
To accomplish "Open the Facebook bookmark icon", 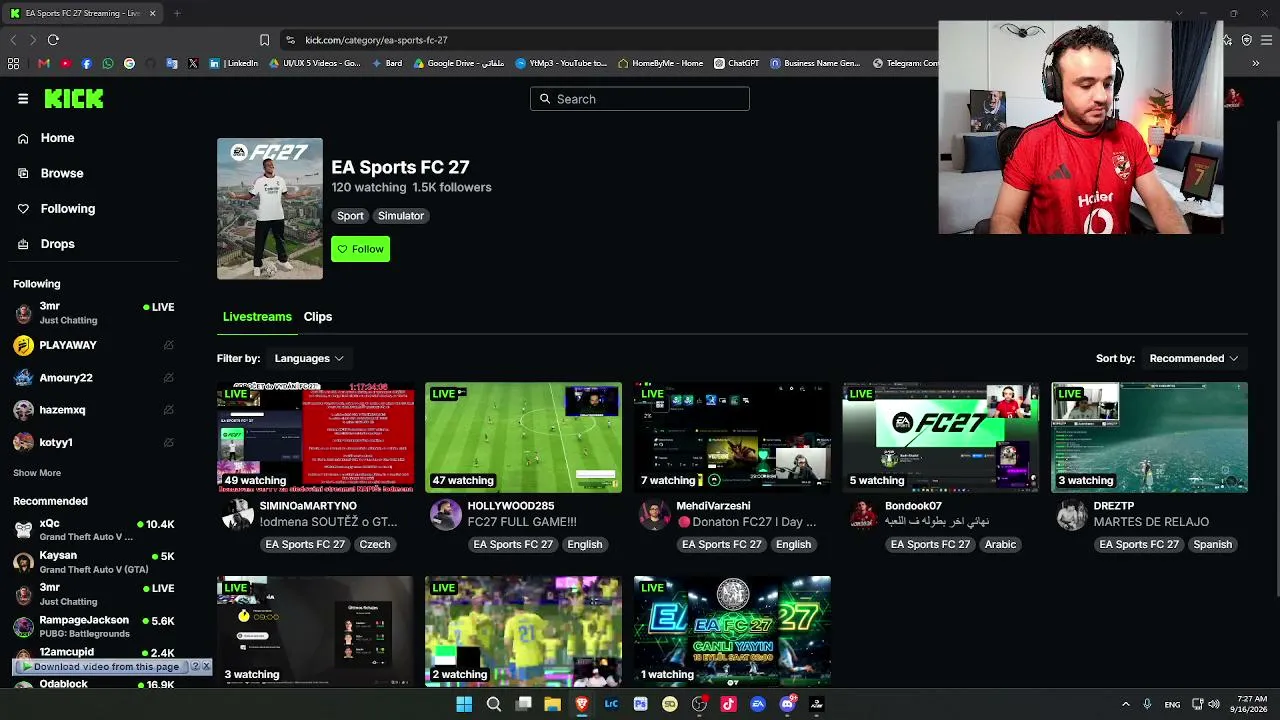I will tap(87, 63).
